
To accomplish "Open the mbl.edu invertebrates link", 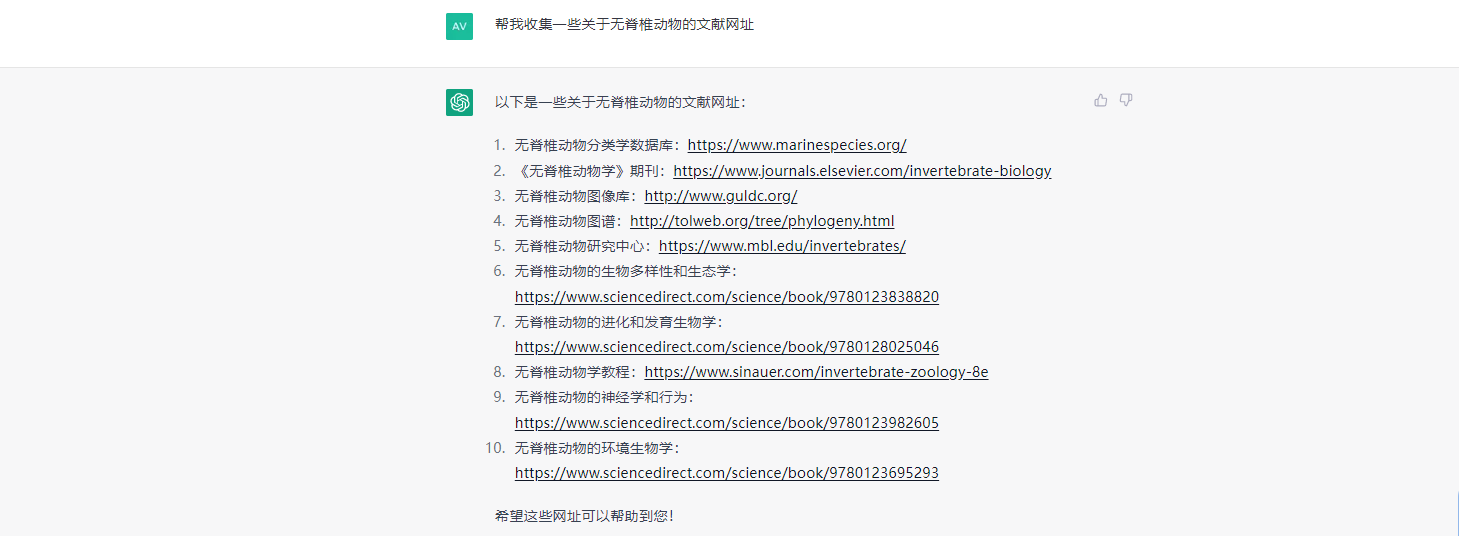I will pyautogui.click(x=782, y=246).
